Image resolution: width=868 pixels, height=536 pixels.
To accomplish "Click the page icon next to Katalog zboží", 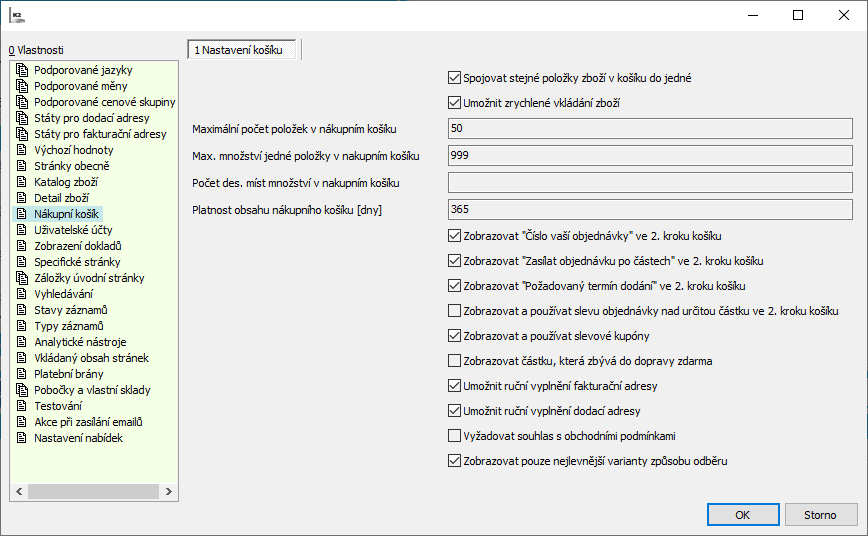I will pyautogui.click(x=22, y=182).
